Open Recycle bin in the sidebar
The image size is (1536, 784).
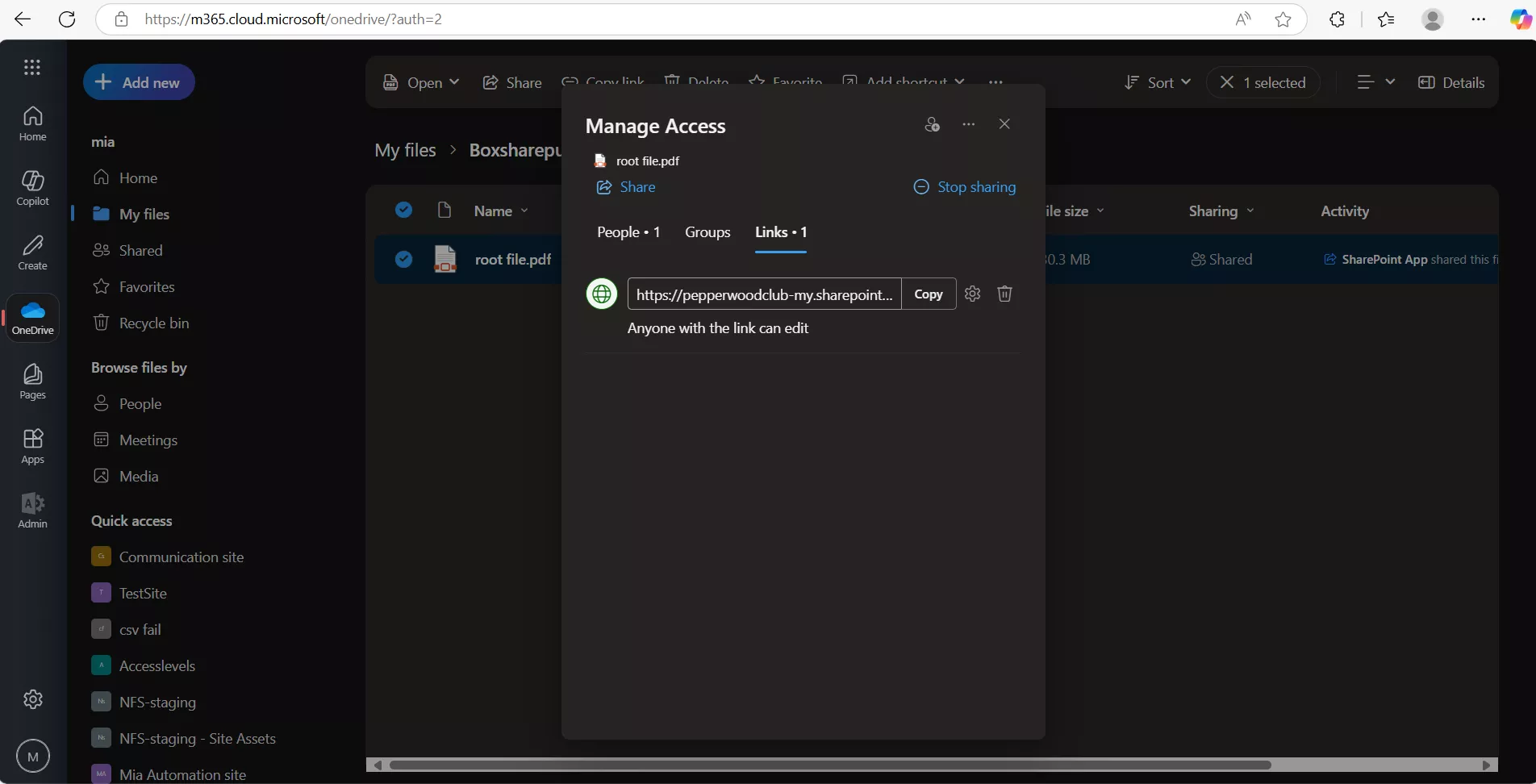tap(154, 323)
